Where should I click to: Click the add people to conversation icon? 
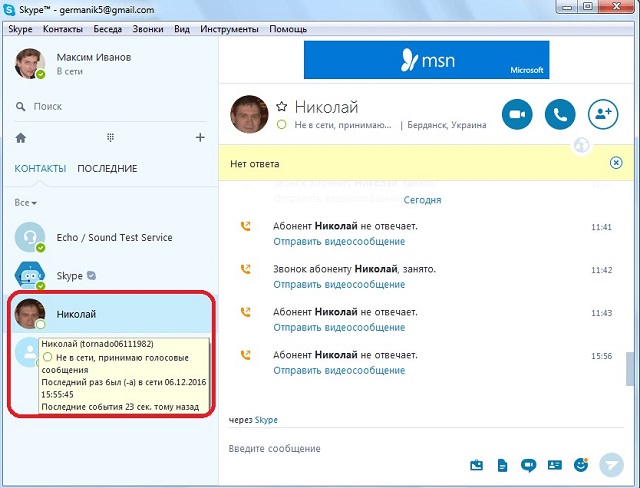602,114
